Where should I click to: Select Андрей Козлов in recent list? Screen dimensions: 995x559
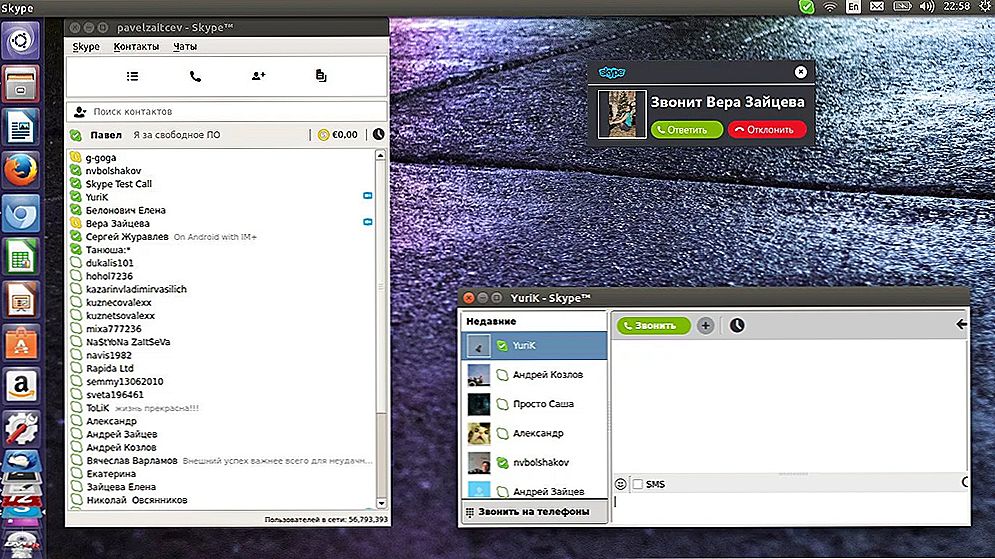click(x=534, y=375)
